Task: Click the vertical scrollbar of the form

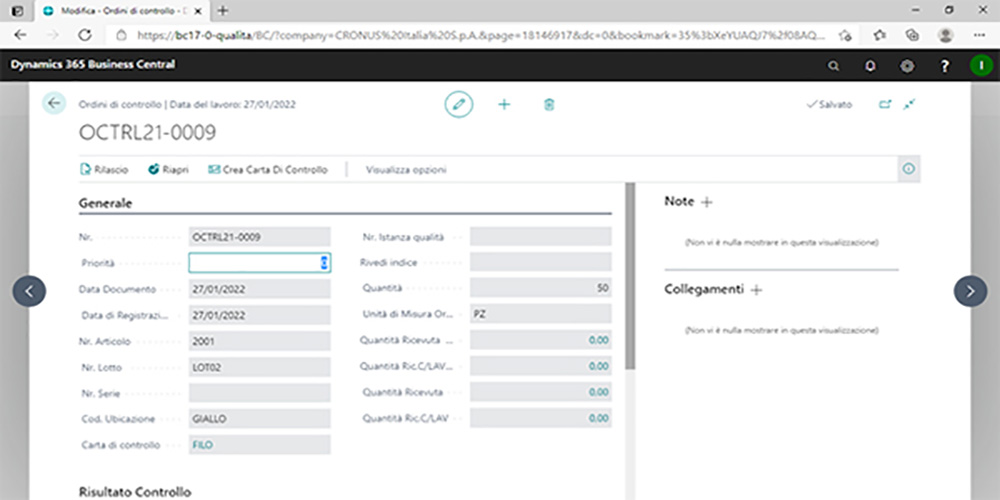Action: [x=629, y=280]
